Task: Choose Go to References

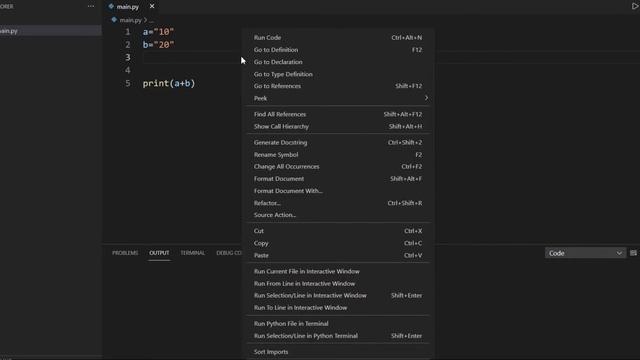Action: tap(338, 86)
